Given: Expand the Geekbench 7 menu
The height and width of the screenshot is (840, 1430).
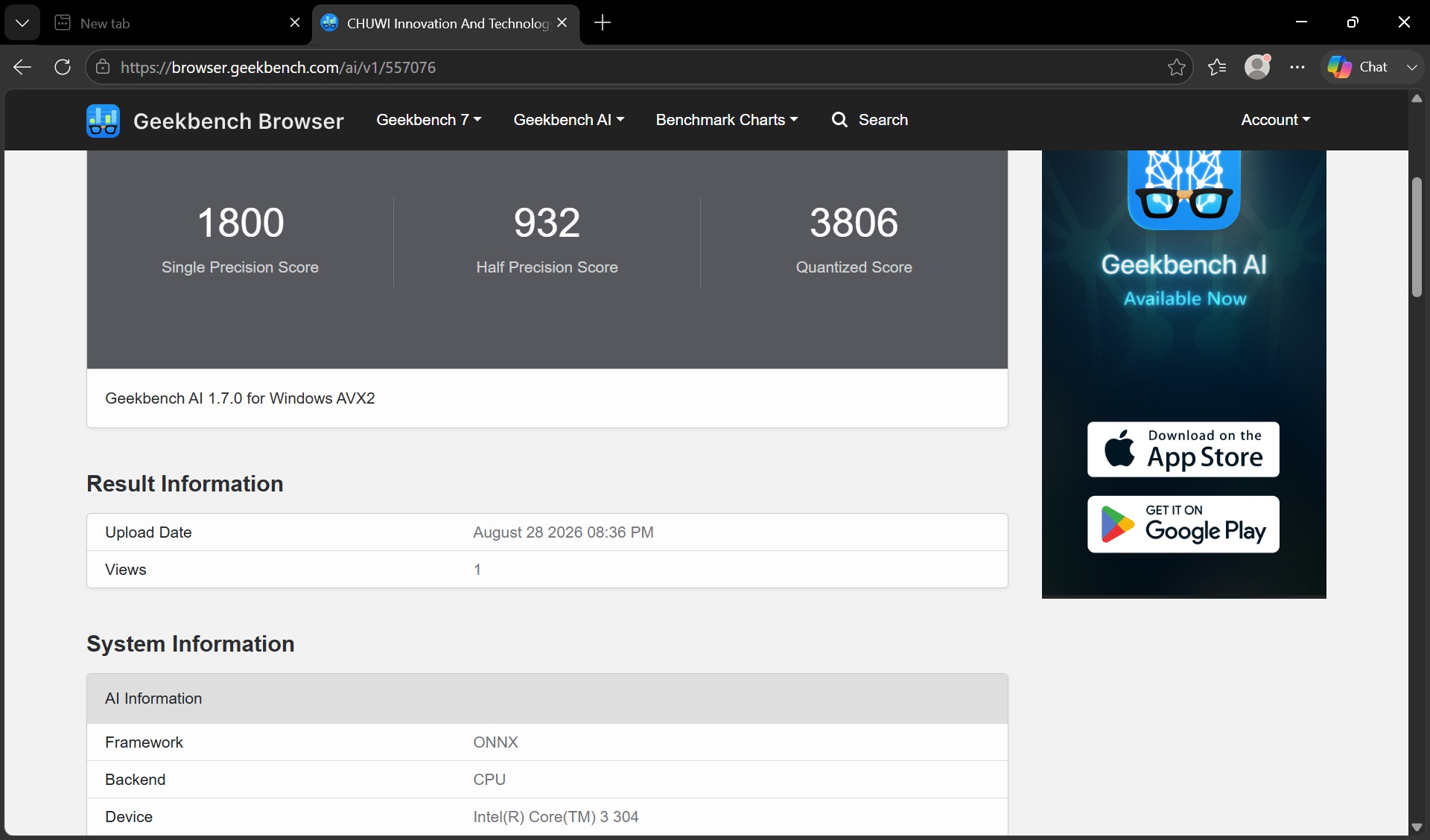Looking at the screenshot, I should [429, 120].
